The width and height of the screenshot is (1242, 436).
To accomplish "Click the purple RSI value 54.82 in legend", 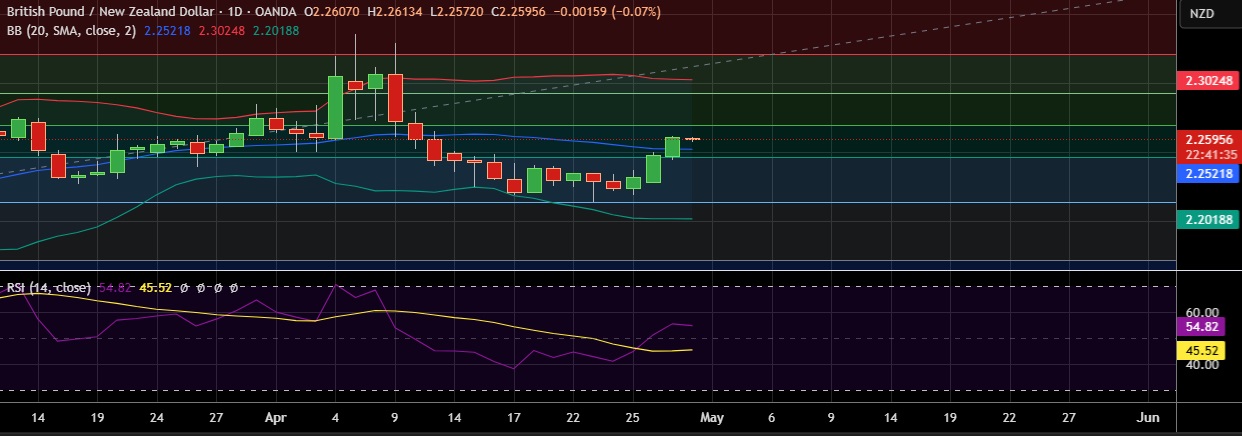I will pos(115,288).
